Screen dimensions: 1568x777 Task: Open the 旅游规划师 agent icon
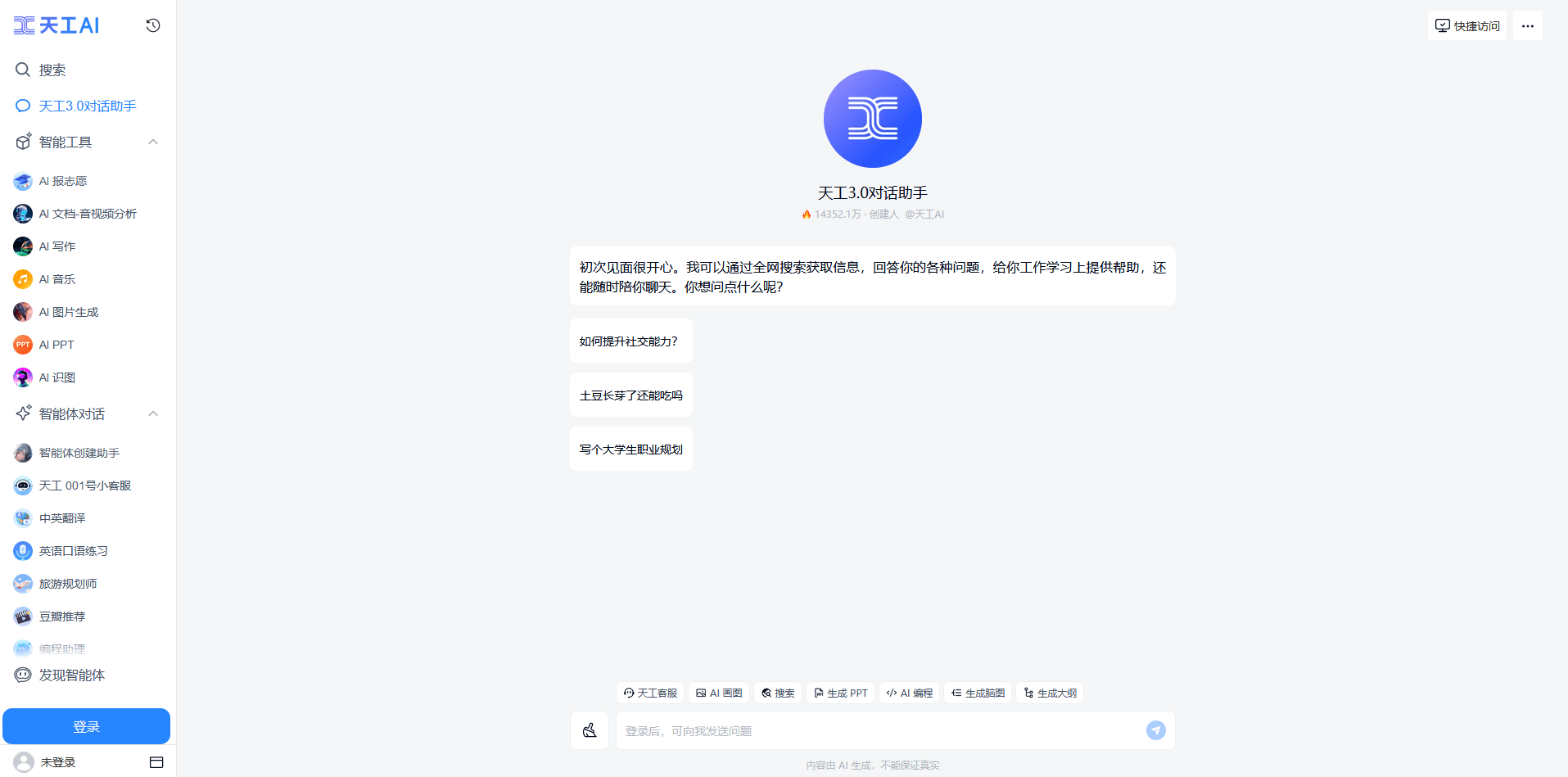tap(23, 584)
